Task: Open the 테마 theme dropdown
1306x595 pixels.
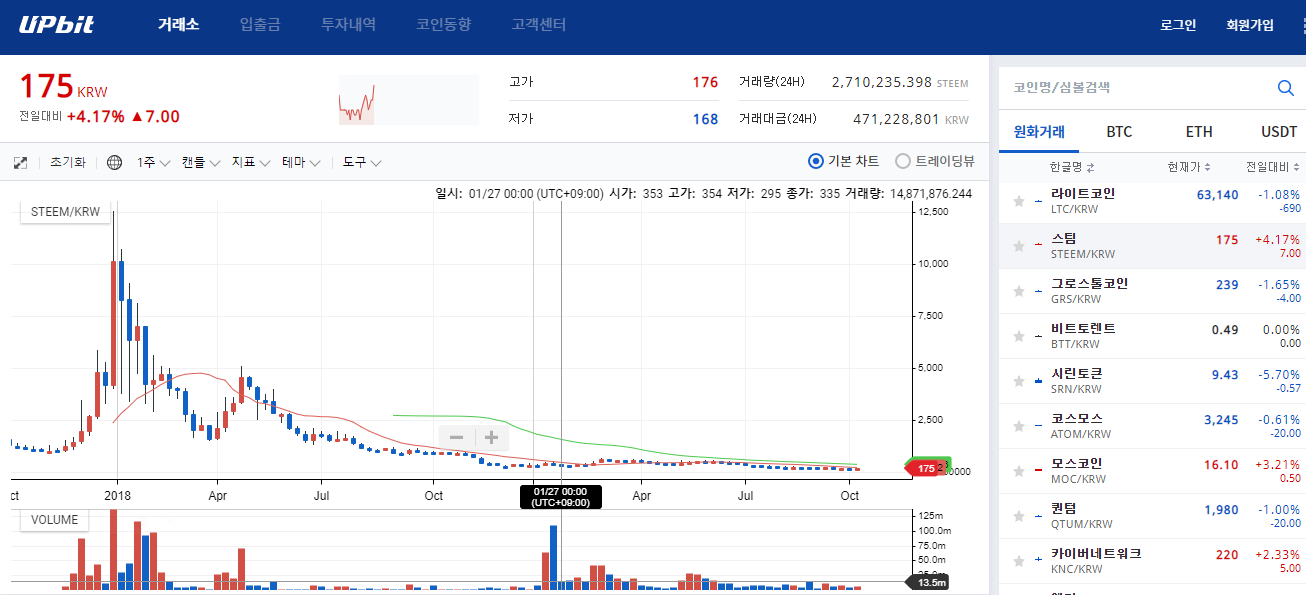Action: click(x=301, y=162)
